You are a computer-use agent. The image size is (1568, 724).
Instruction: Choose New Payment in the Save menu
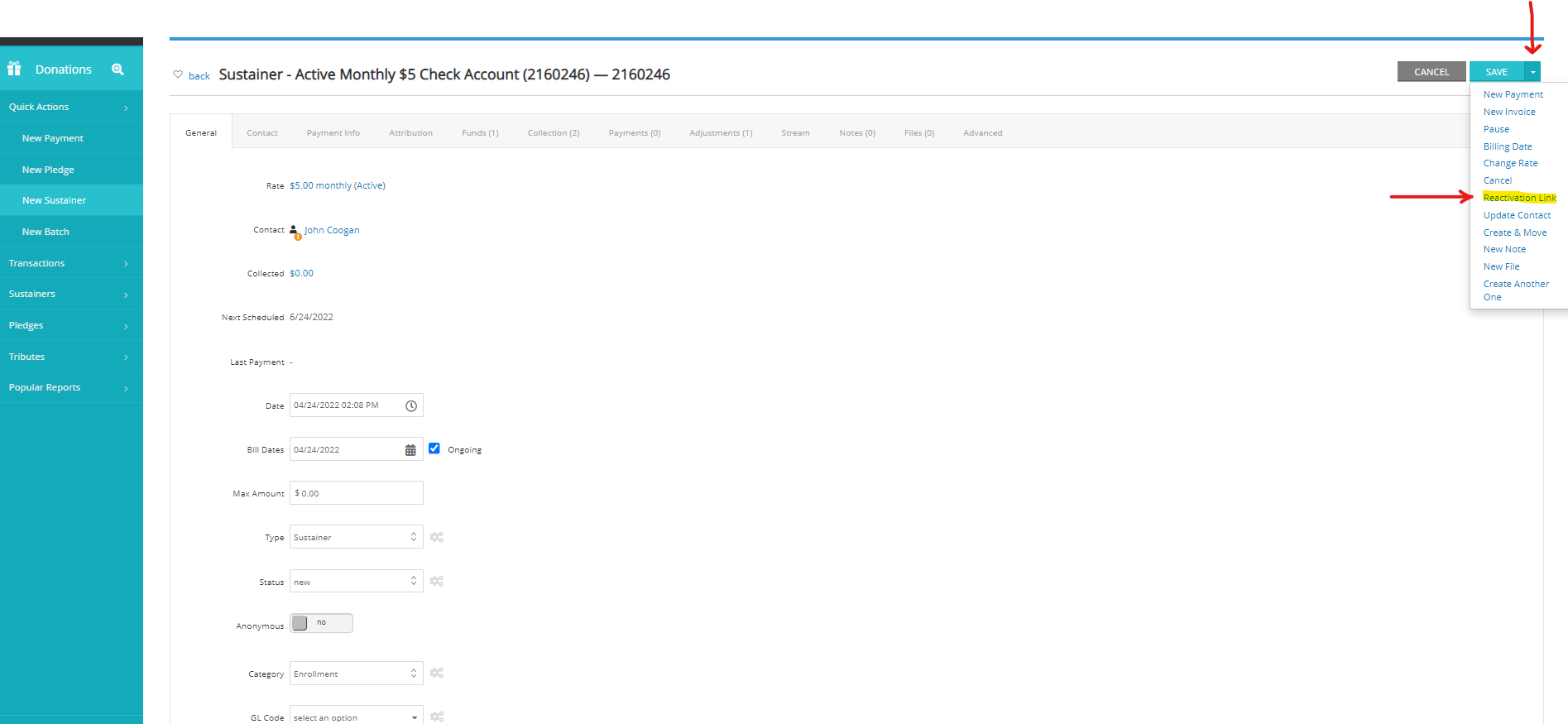coord(1513,94)
